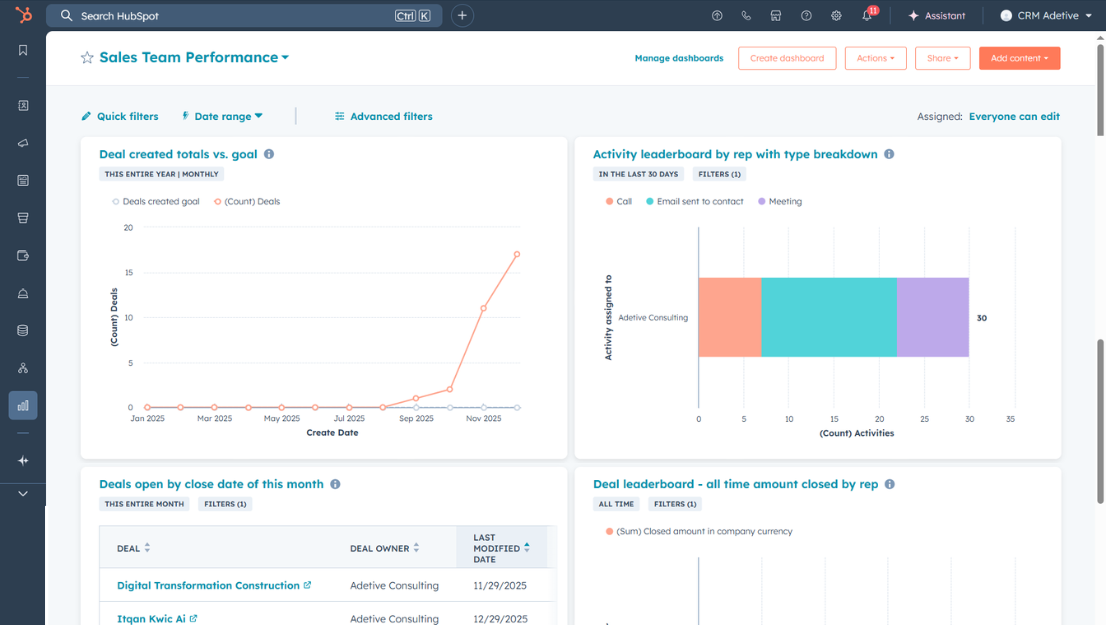Click the Create dashboard button

[787, 58]
